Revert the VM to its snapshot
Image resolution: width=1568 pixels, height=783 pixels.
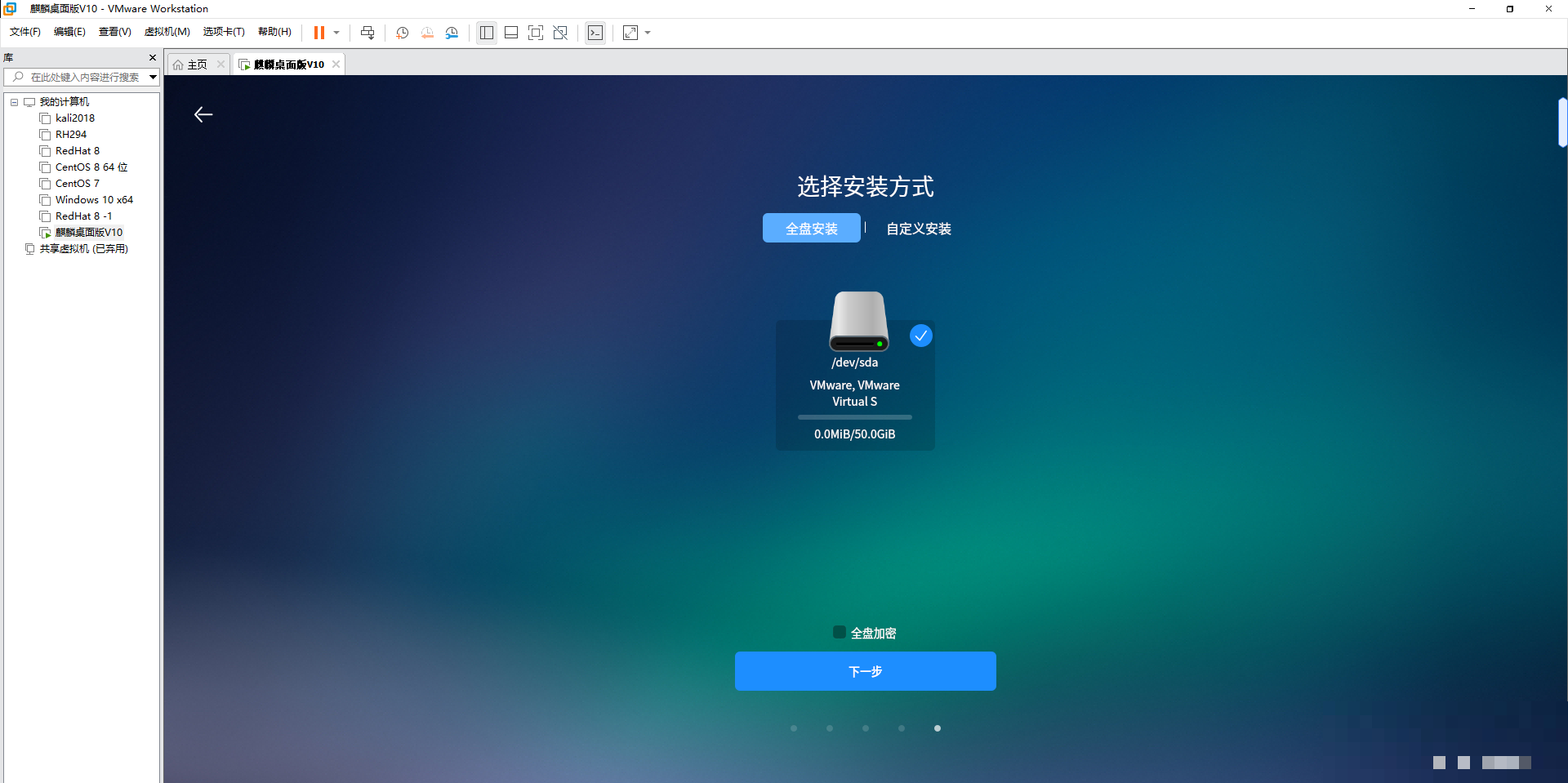click(x=427, y=33)
